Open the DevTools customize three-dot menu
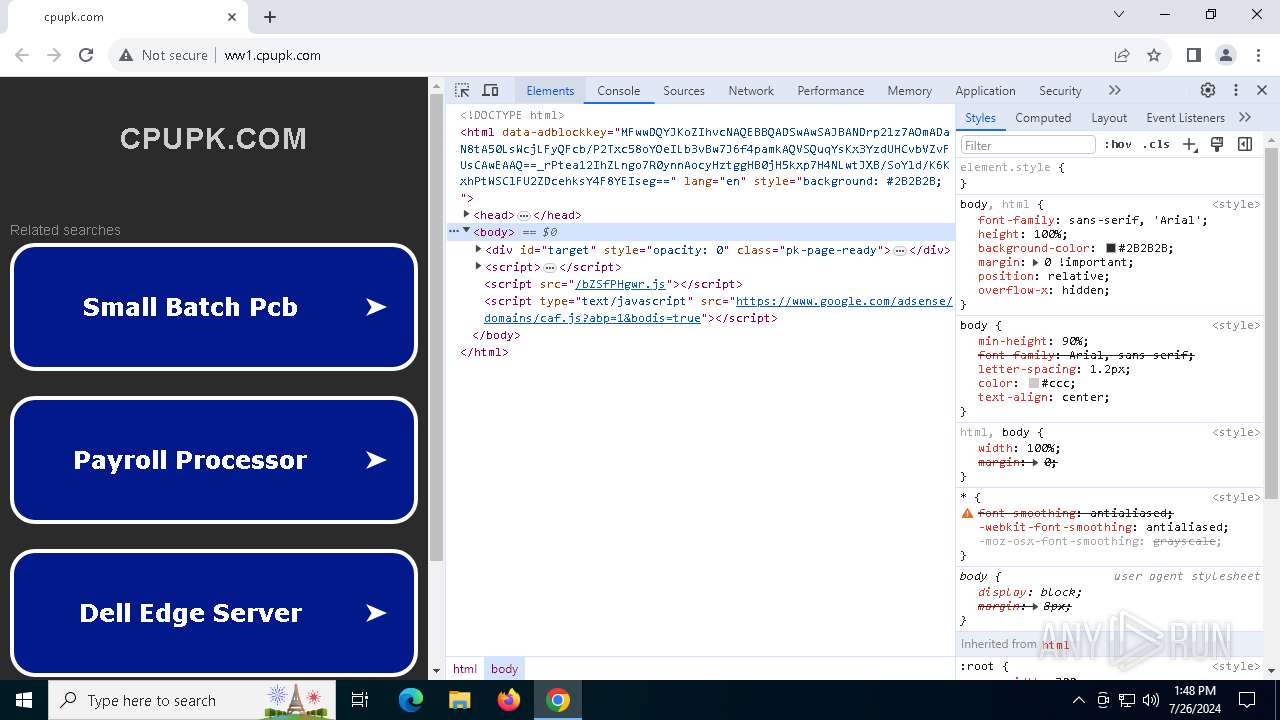 pos(1236,90)
